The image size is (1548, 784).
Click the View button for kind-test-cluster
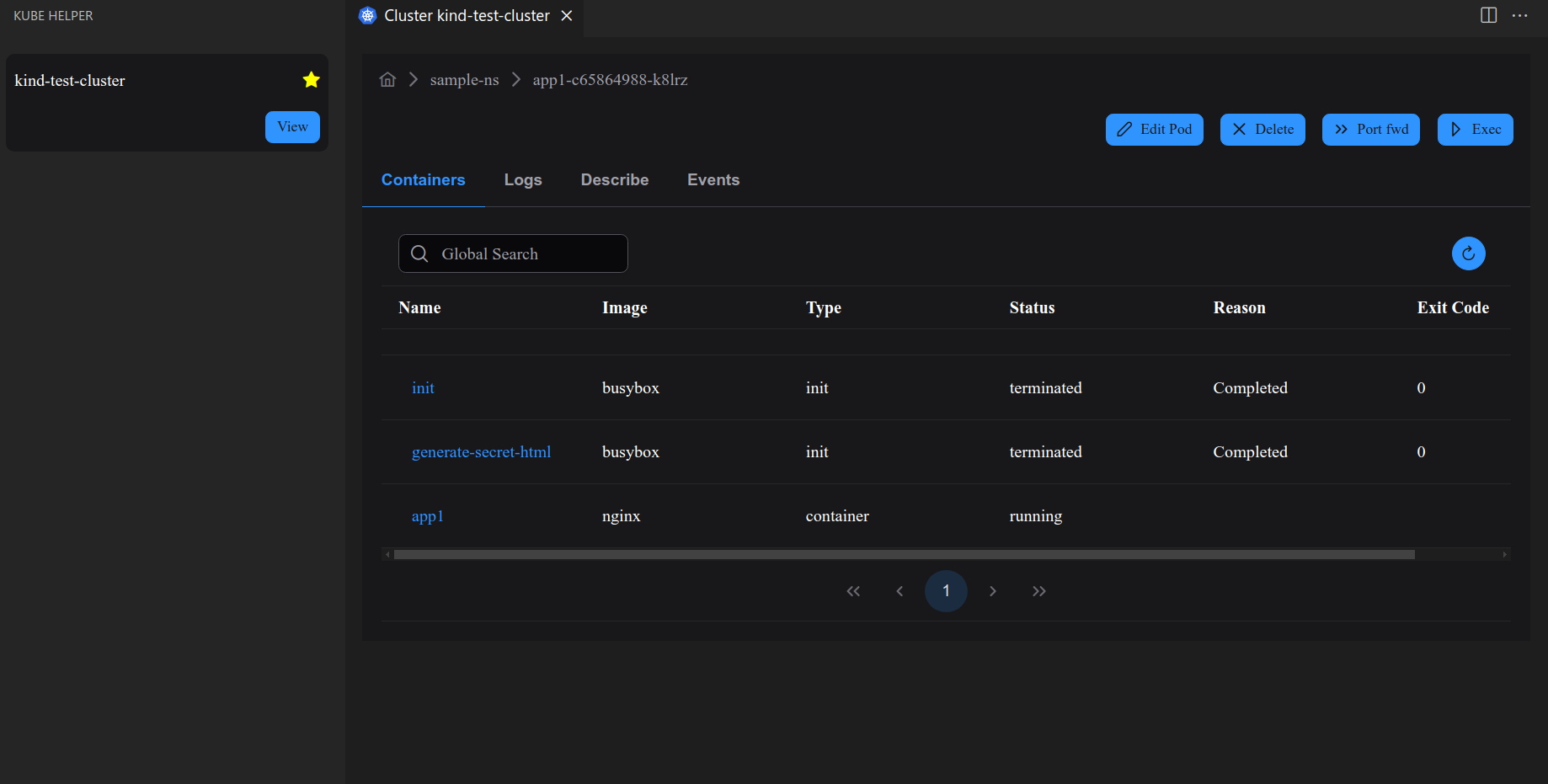tap(292, 127)
